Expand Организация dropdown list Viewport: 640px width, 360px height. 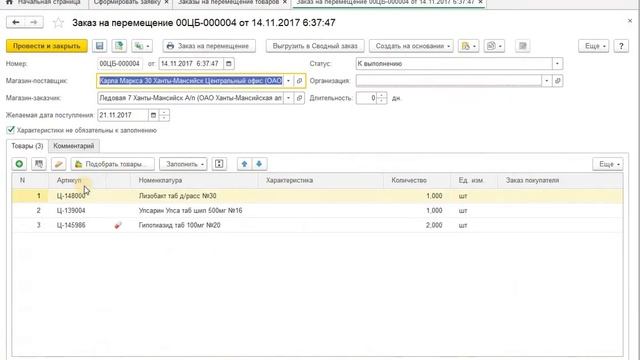(547, 81)
